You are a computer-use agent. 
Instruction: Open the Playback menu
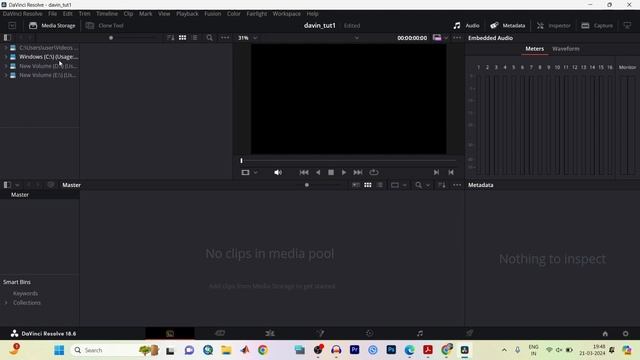tap(187, 13)
